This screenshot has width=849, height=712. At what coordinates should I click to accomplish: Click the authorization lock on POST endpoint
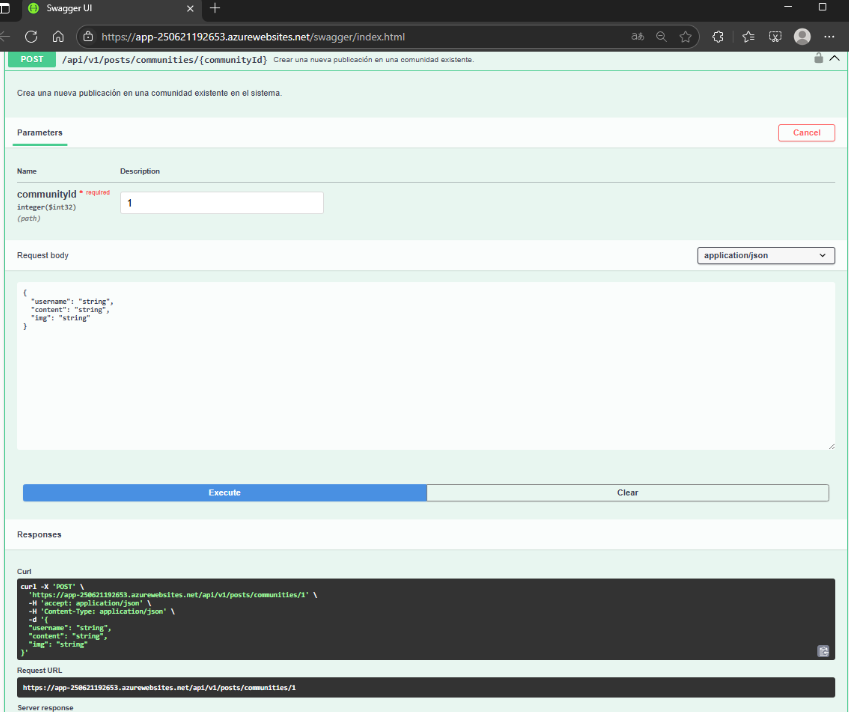(x=818, y=58)
